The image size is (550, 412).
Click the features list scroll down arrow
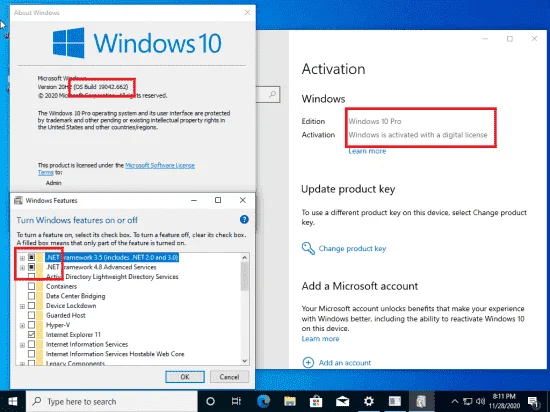[244, 361]
